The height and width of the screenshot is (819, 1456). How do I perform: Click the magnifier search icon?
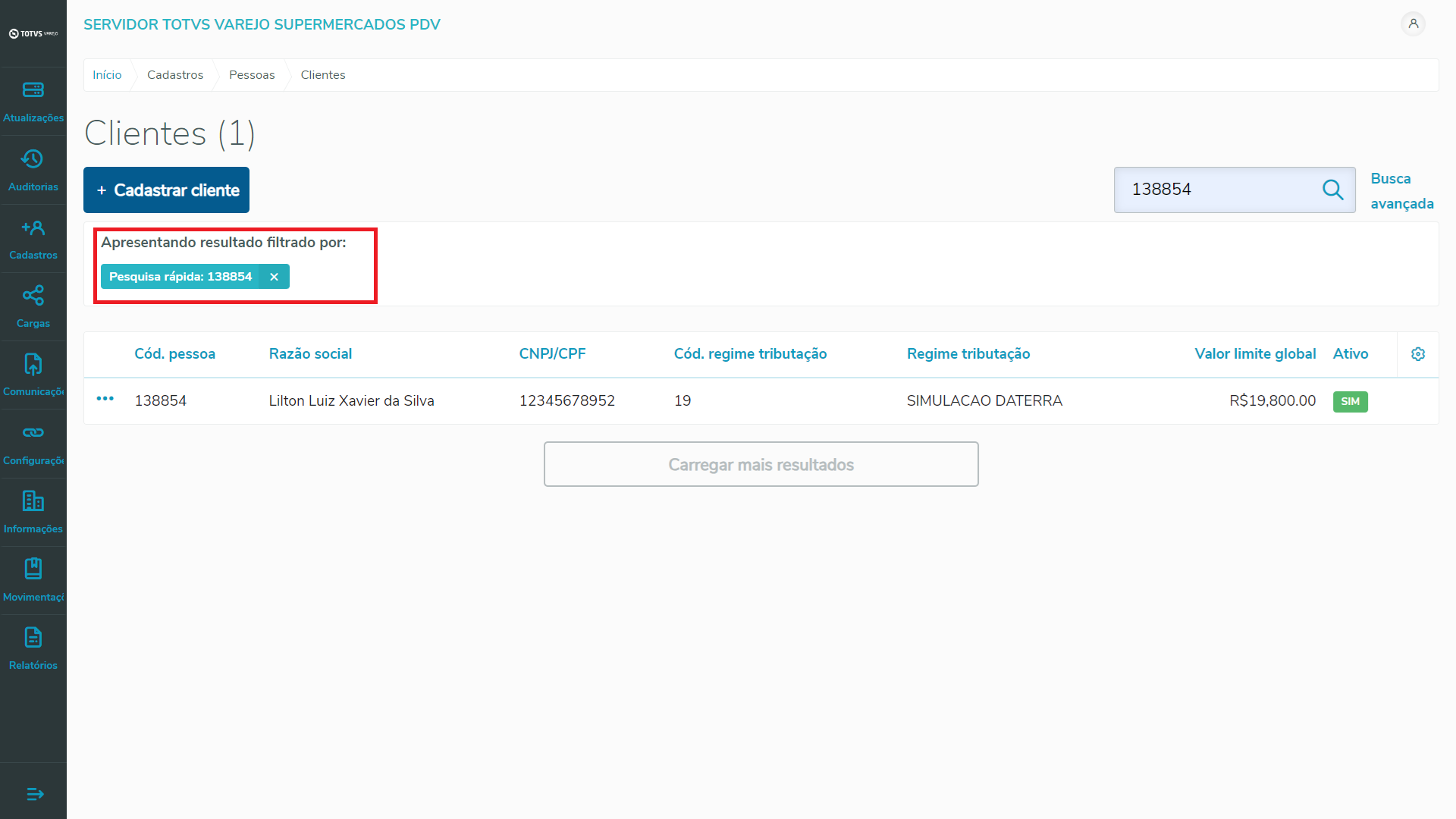tap(1332, 190)
